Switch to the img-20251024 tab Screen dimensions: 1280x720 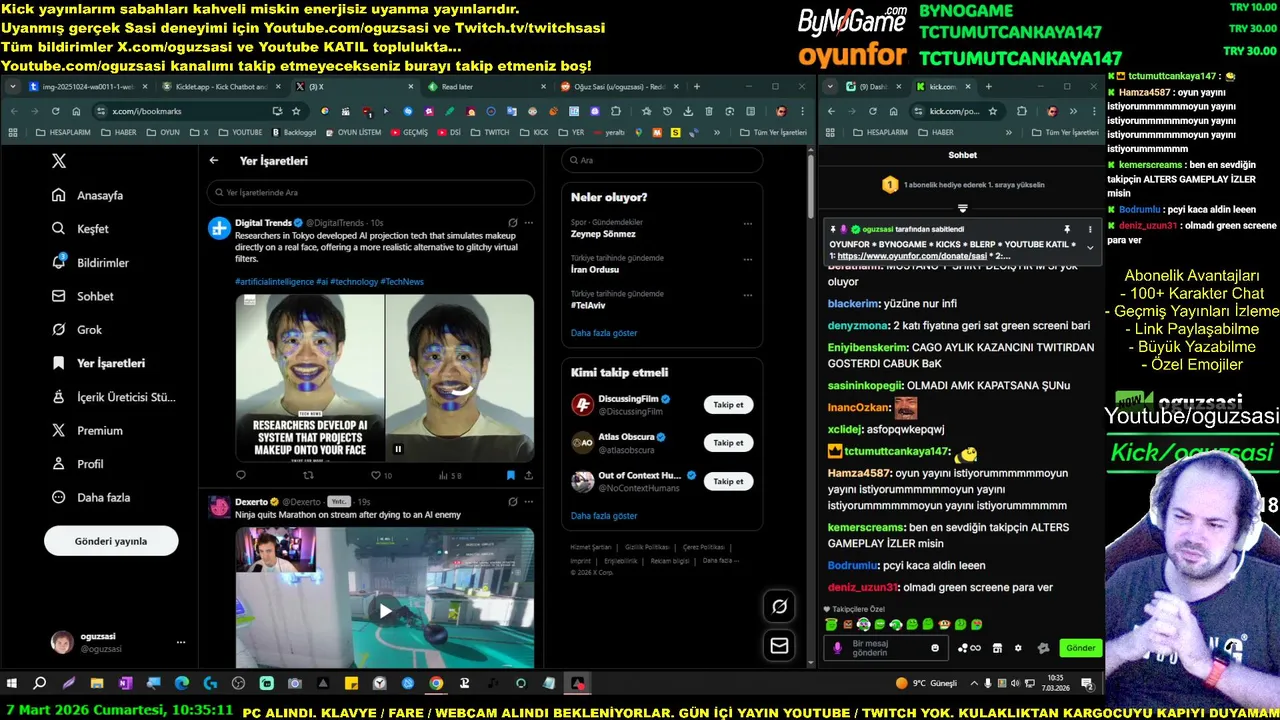(x=88, y=87)
